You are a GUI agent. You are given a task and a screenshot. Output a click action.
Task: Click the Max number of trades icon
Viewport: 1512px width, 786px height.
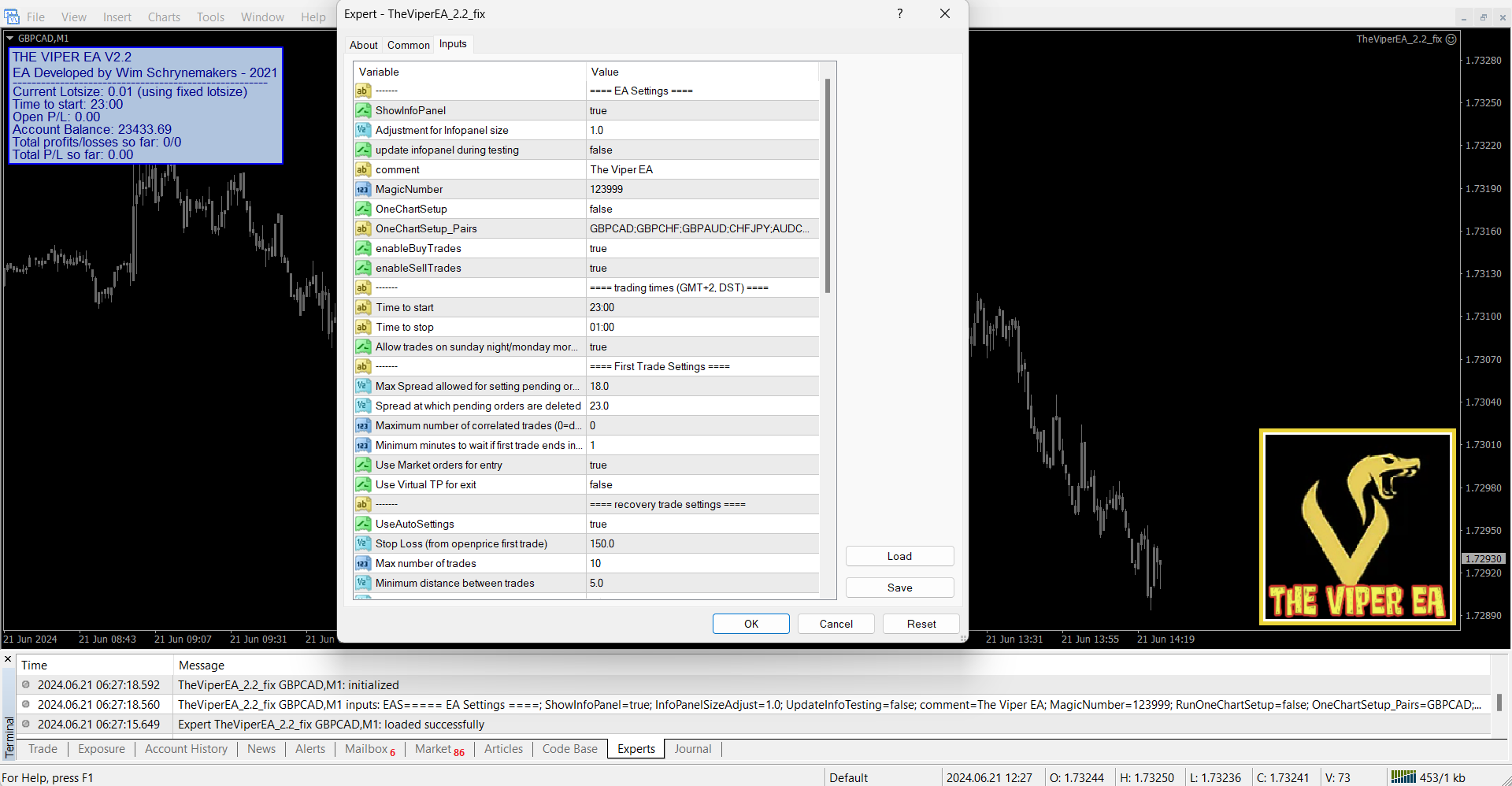point(362,563)
